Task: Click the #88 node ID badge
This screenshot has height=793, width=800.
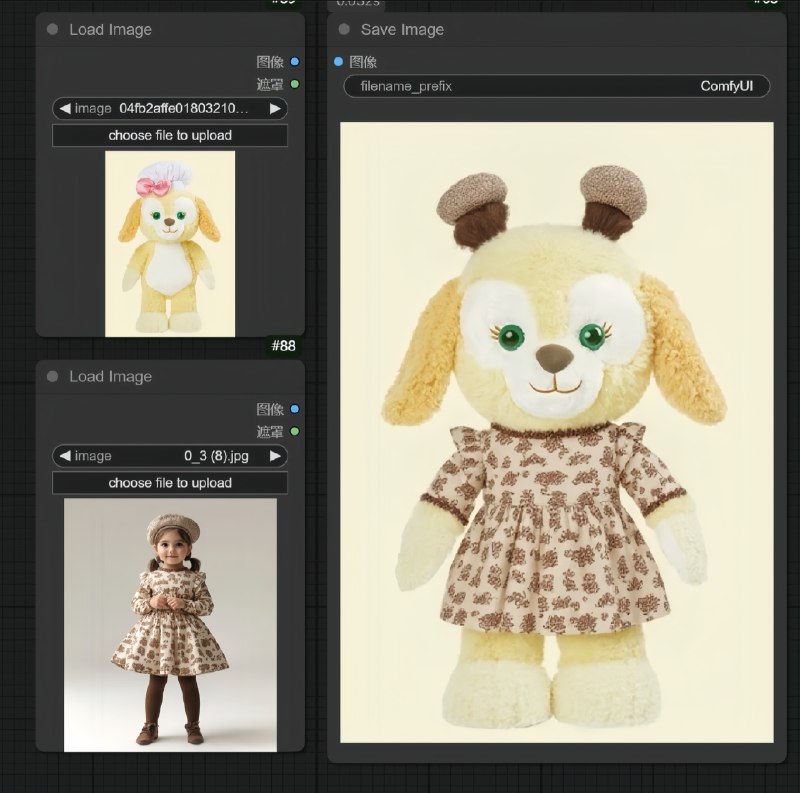Action: [283, 346]
